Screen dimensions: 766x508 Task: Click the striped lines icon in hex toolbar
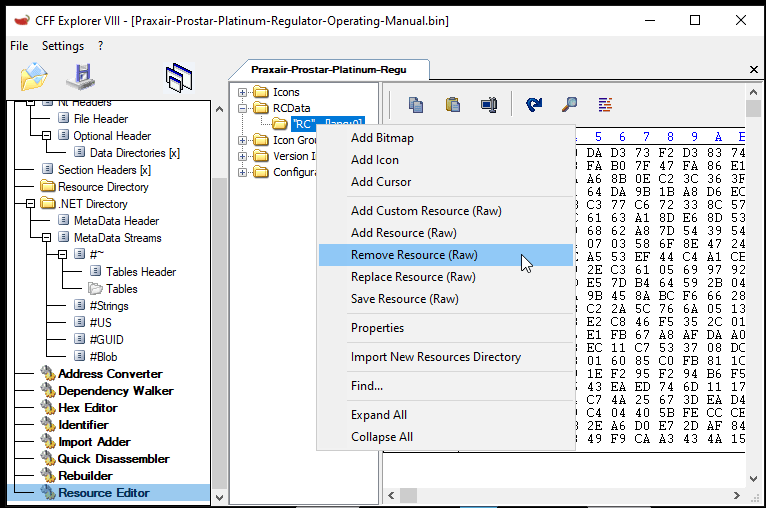tap(604, 104)
